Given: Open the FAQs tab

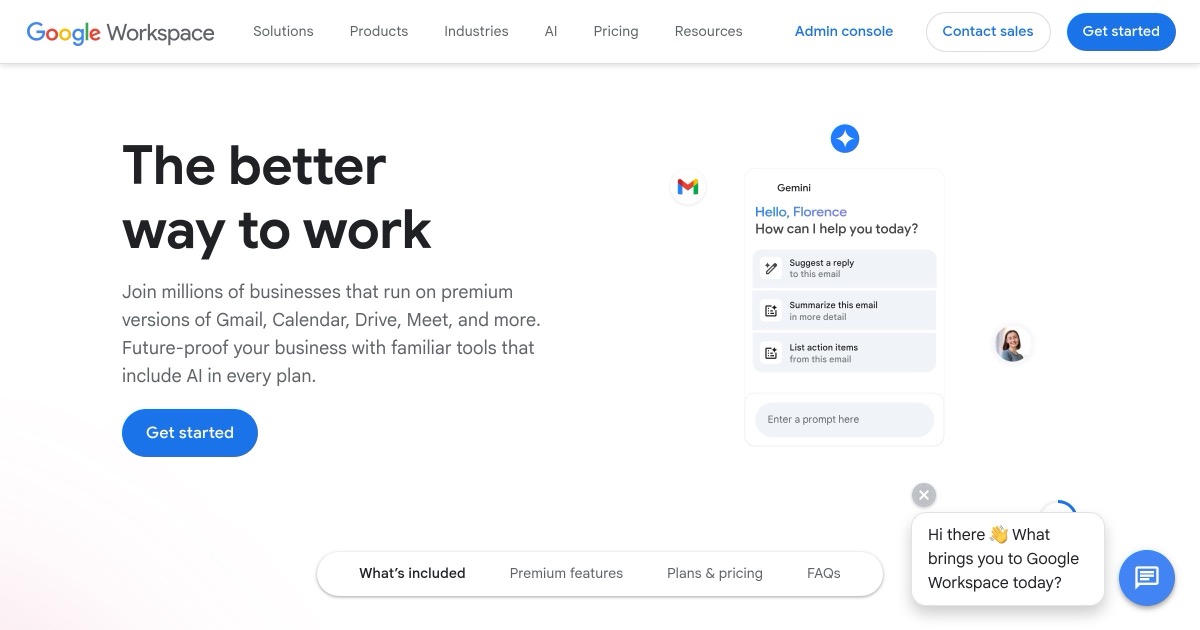Looking at the screenshot, I should pos(823,573).
